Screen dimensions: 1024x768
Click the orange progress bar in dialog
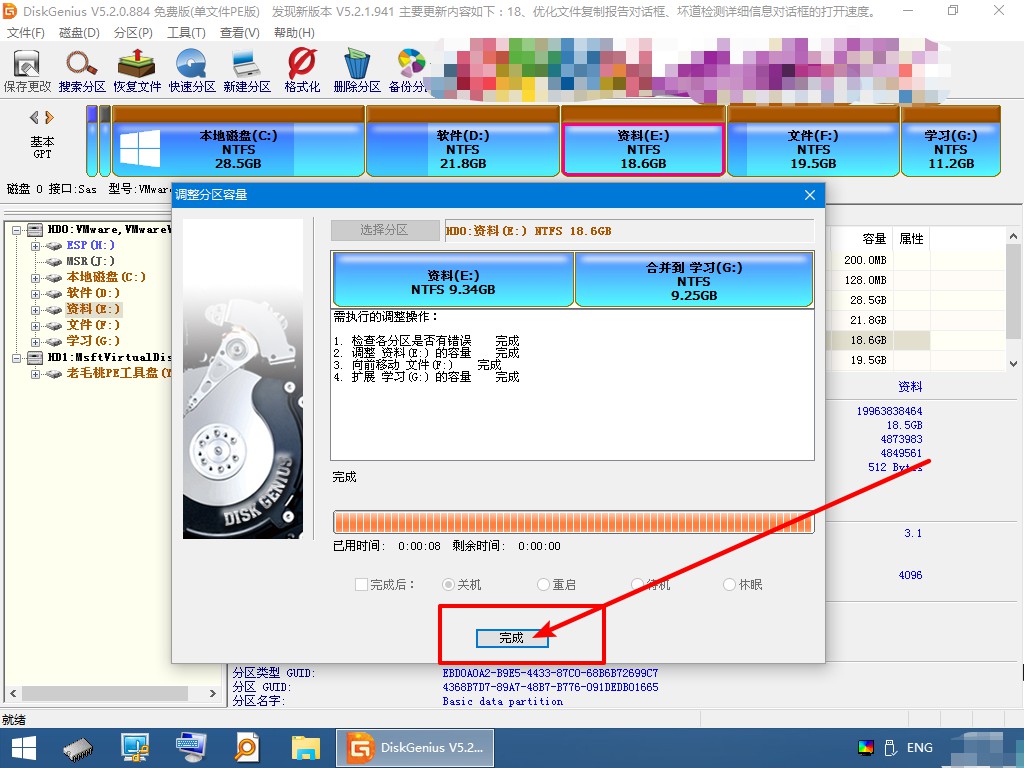(x=573, y=522)
